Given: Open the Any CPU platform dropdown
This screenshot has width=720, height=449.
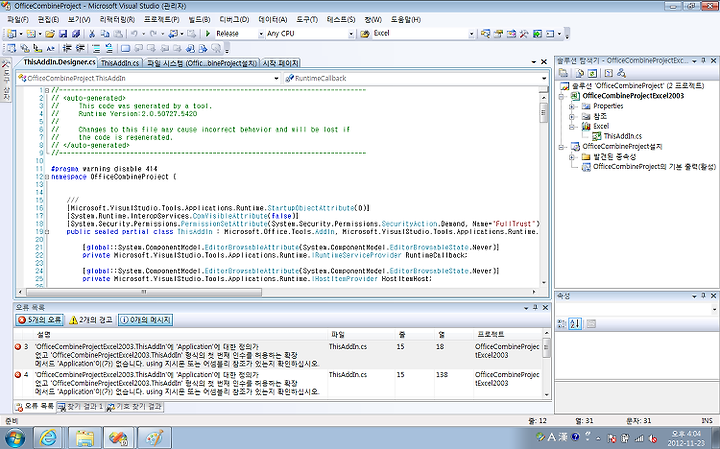Looking at the screenshot, I should point(351,34).
